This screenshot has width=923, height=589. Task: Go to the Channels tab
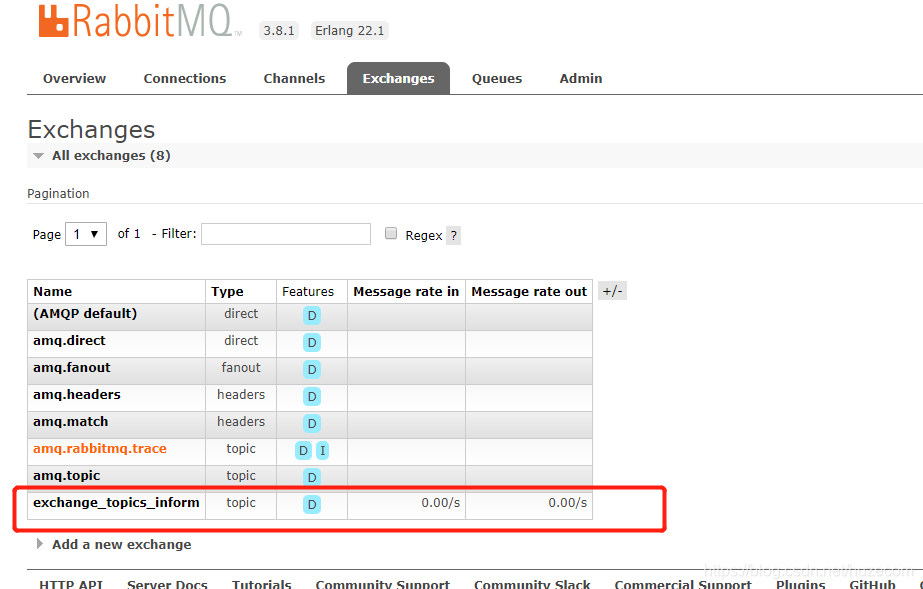294,78
